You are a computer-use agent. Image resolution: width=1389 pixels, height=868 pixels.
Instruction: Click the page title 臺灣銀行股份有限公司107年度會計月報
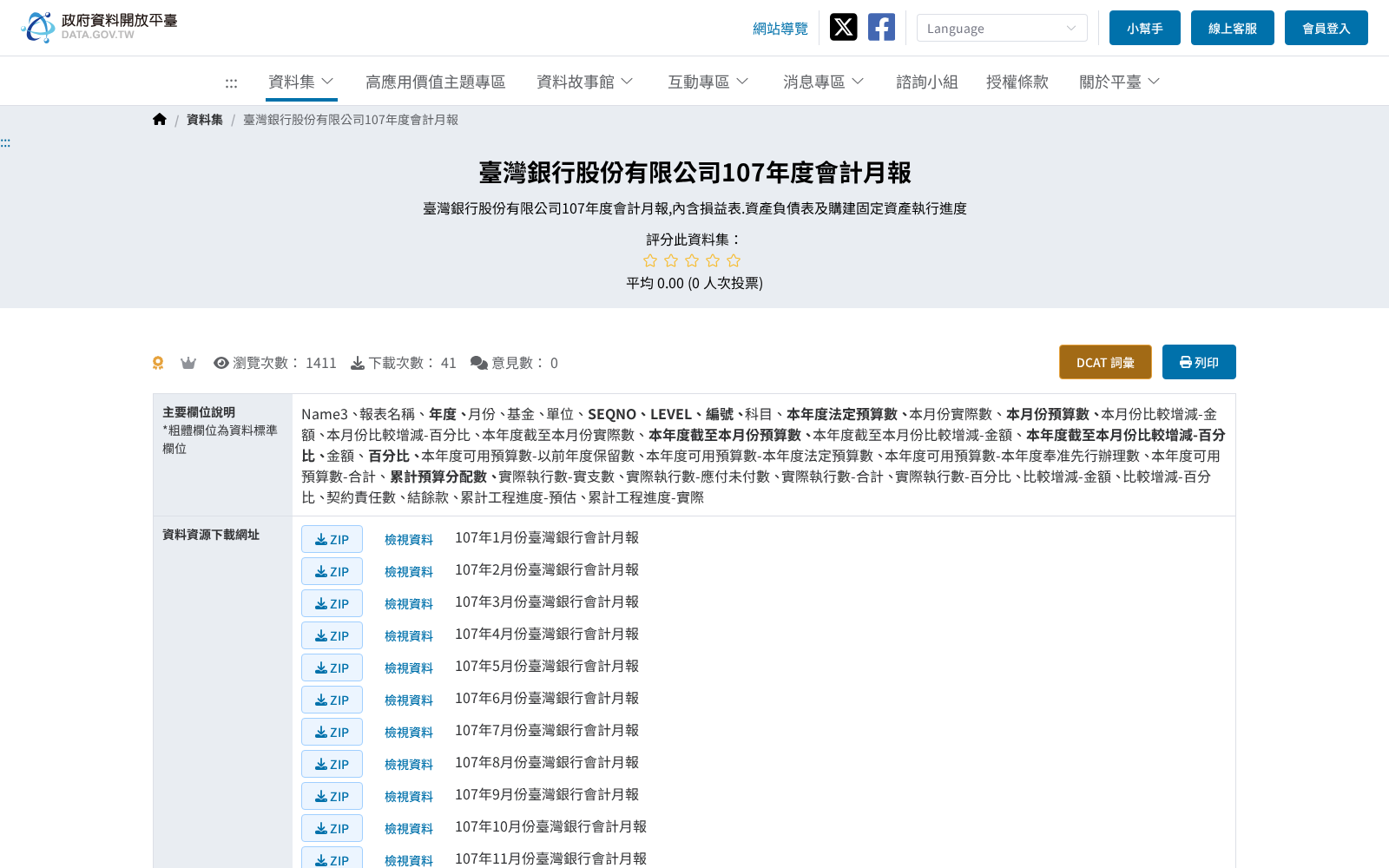[694, 173]
